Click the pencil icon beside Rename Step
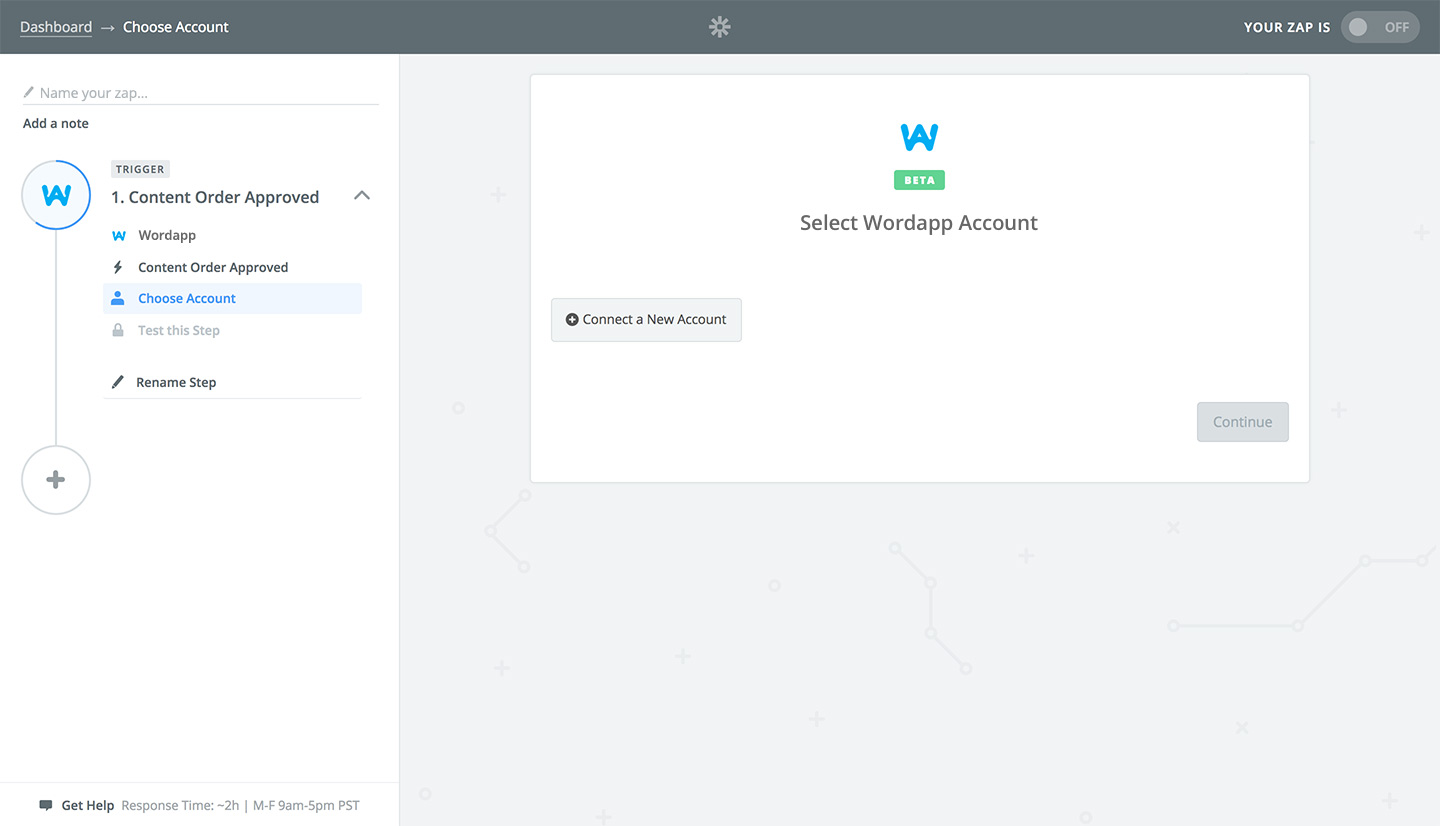This screenshot has width=1440, height=826. [x=118, y=382]
